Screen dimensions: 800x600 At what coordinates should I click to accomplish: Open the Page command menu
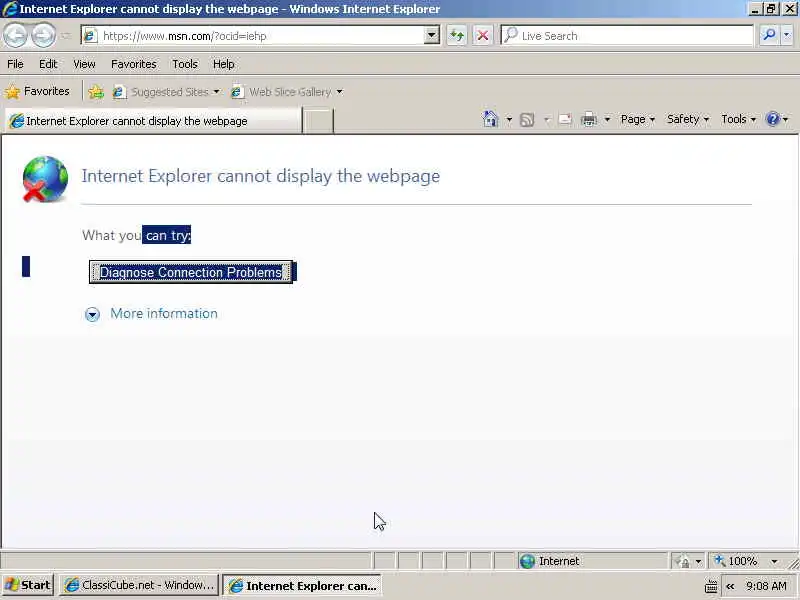coord(637,119)
